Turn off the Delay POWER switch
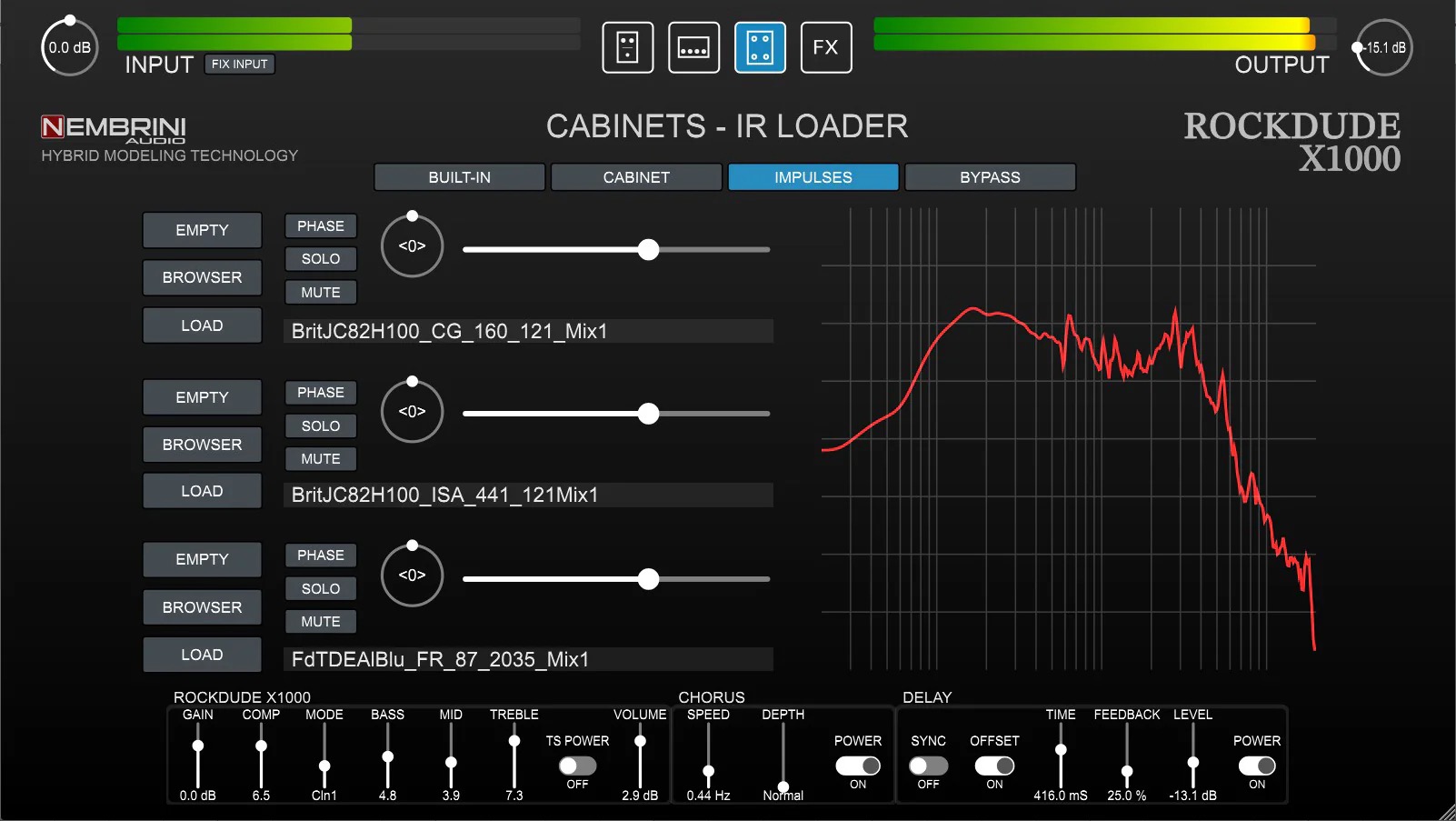 point(1257,766)
